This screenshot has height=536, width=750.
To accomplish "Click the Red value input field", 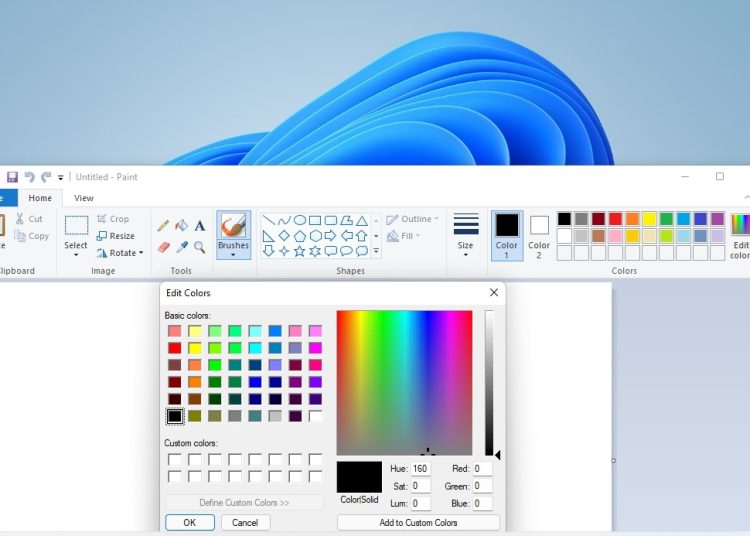I will coord(483,469).
